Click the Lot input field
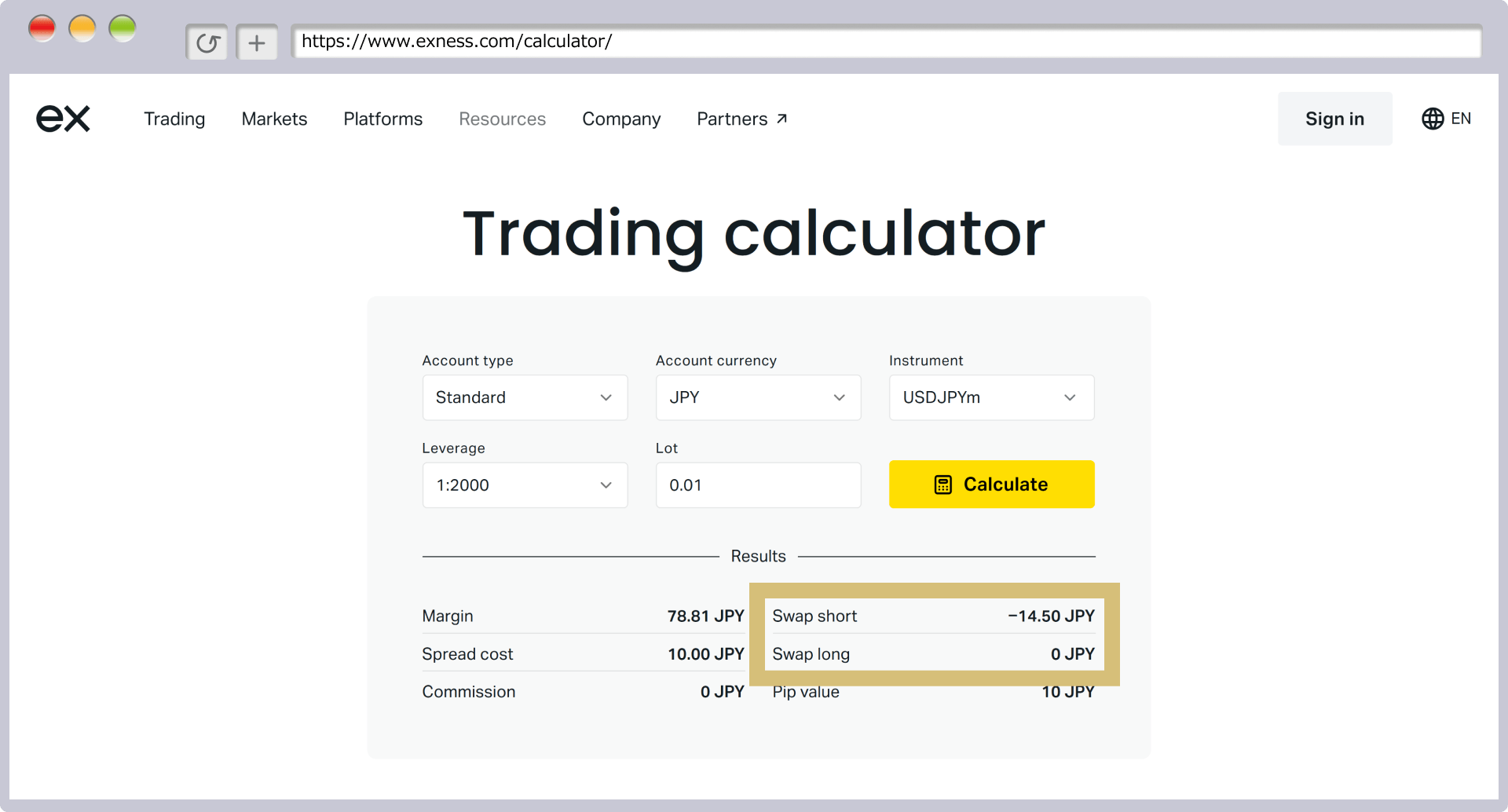The width and height of the screenshot is (1508, 812). [758, 485]
